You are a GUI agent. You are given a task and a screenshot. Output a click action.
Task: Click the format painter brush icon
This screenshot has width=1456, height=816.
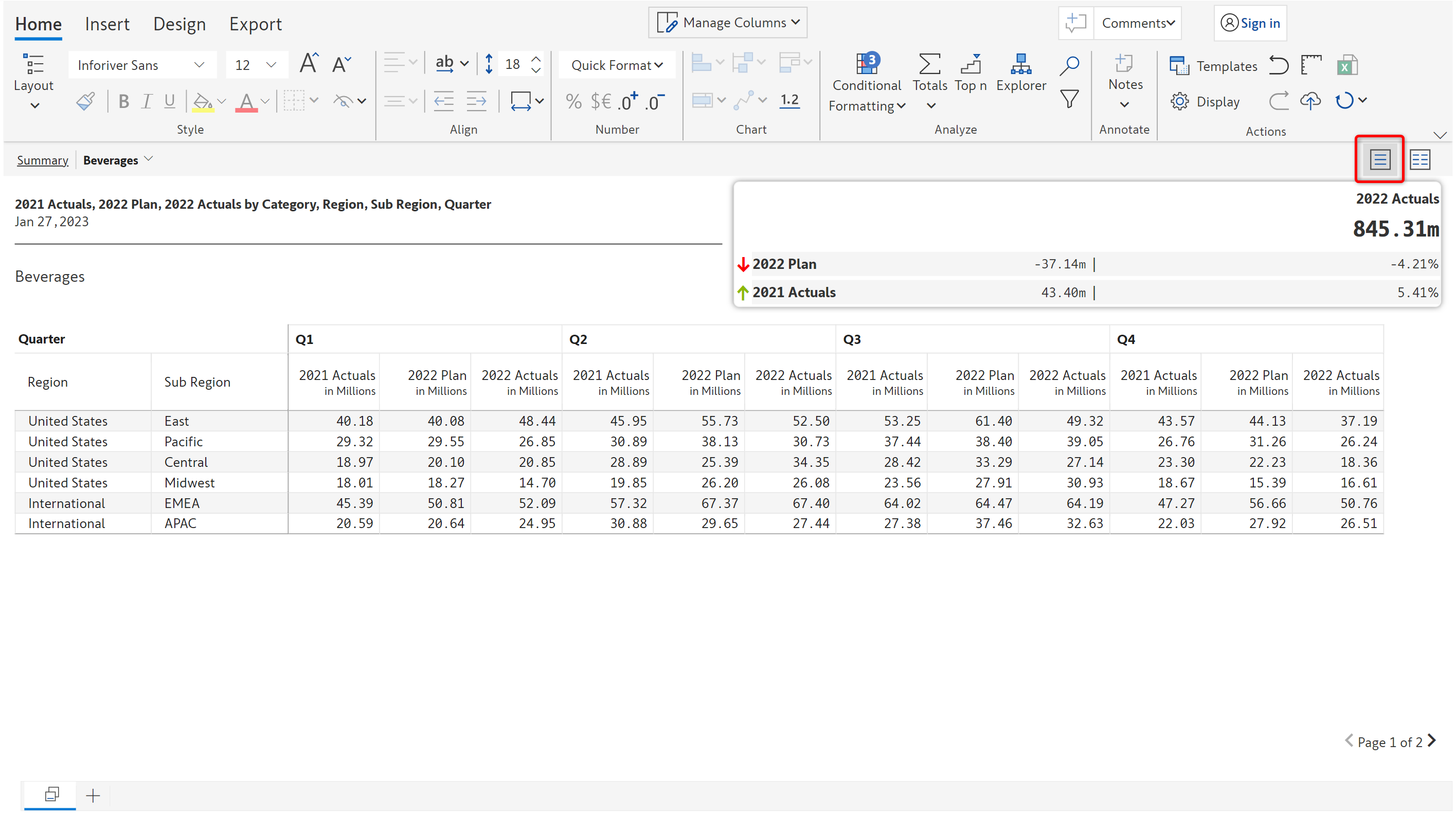[86, 101]
